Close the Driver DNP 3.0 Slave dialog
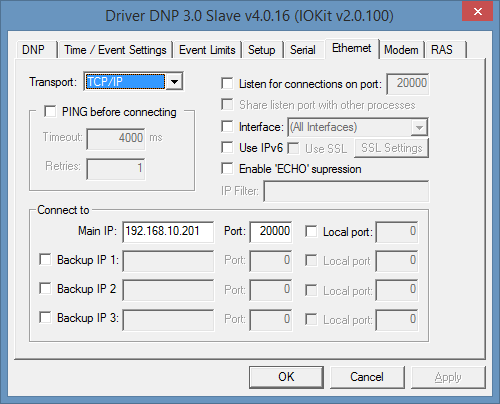Viewport: 500px width, 404px height. coord(478,12)
